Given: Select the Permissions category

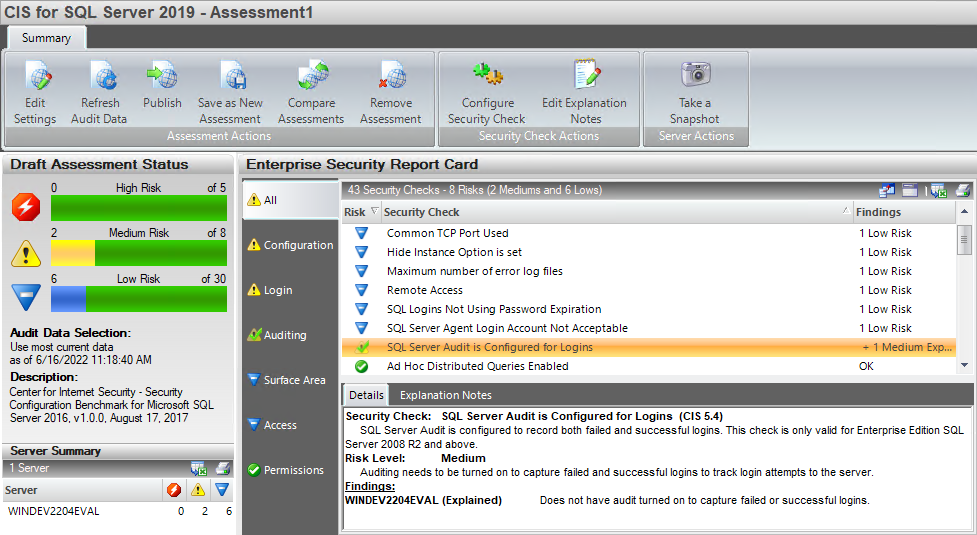Looking at the screenshot, I should click(x=290, y=470).
